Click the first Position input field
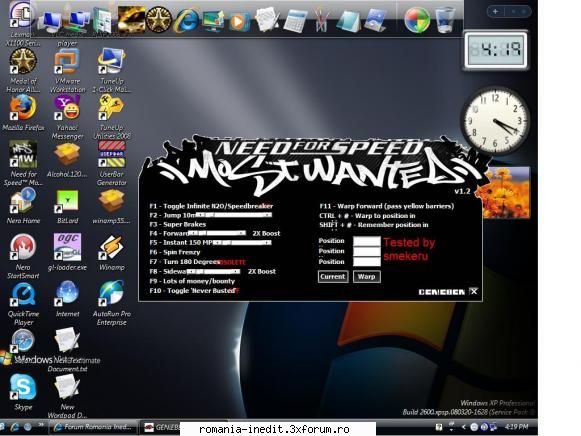581x436 pixels. pos(366,241)
